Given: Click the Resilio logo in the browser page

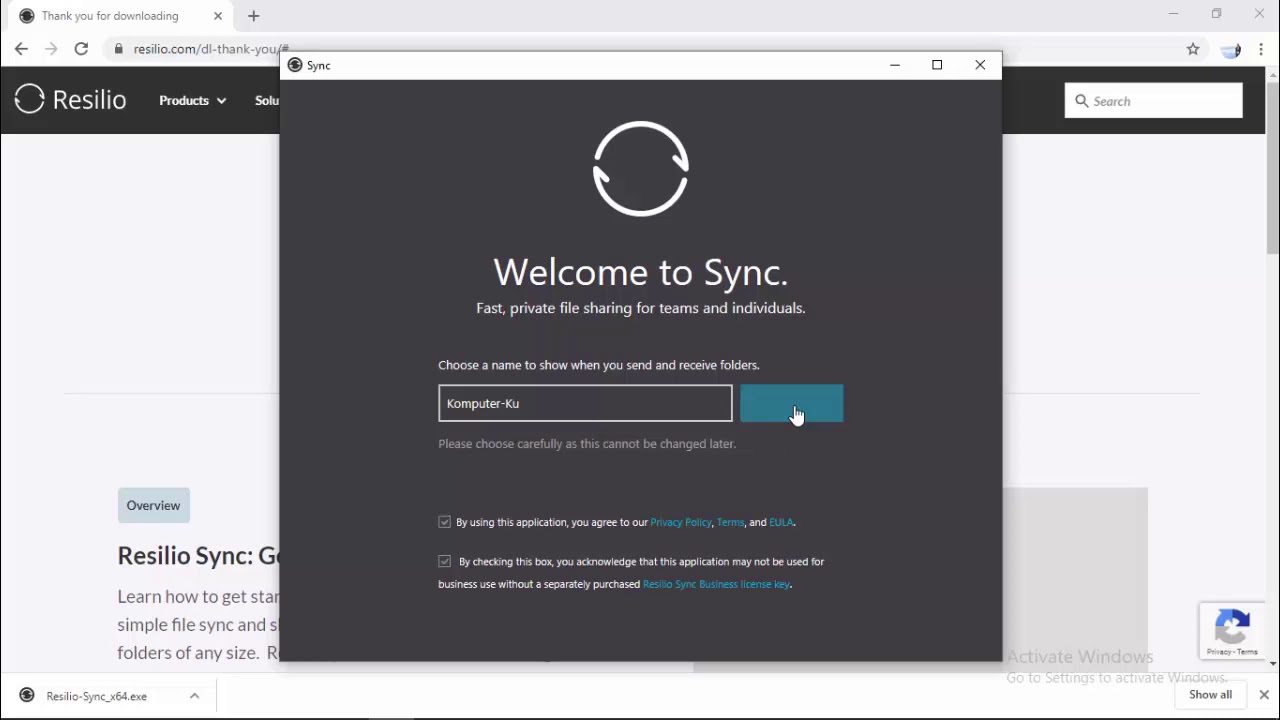Looking at the screenshot, I should coord(70,99).
